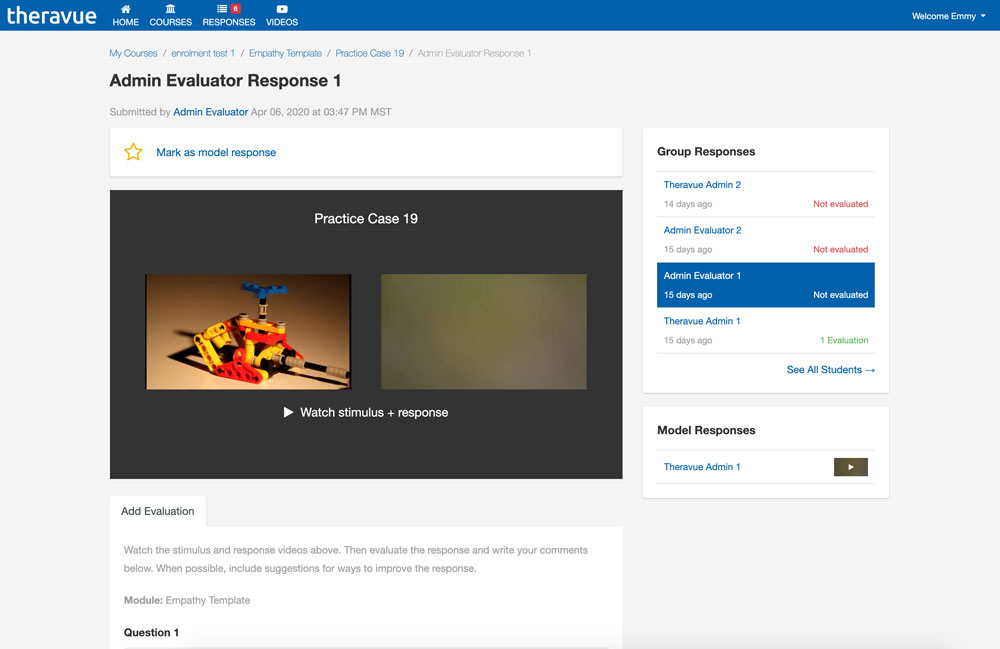This screenshot has height=649, width=1000.
Task: Open the Courses navigation item
Action: [170, 15]
